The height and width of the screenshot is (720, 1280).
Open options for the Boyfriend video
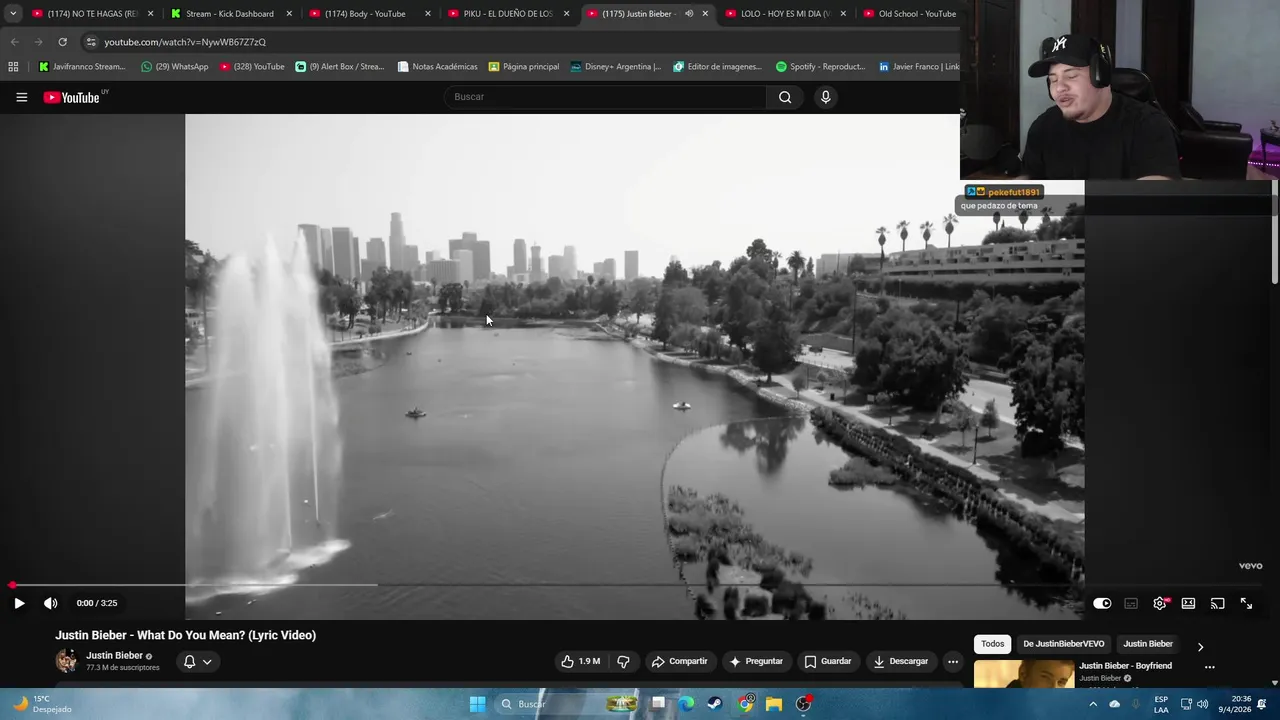coord(1209,667)
